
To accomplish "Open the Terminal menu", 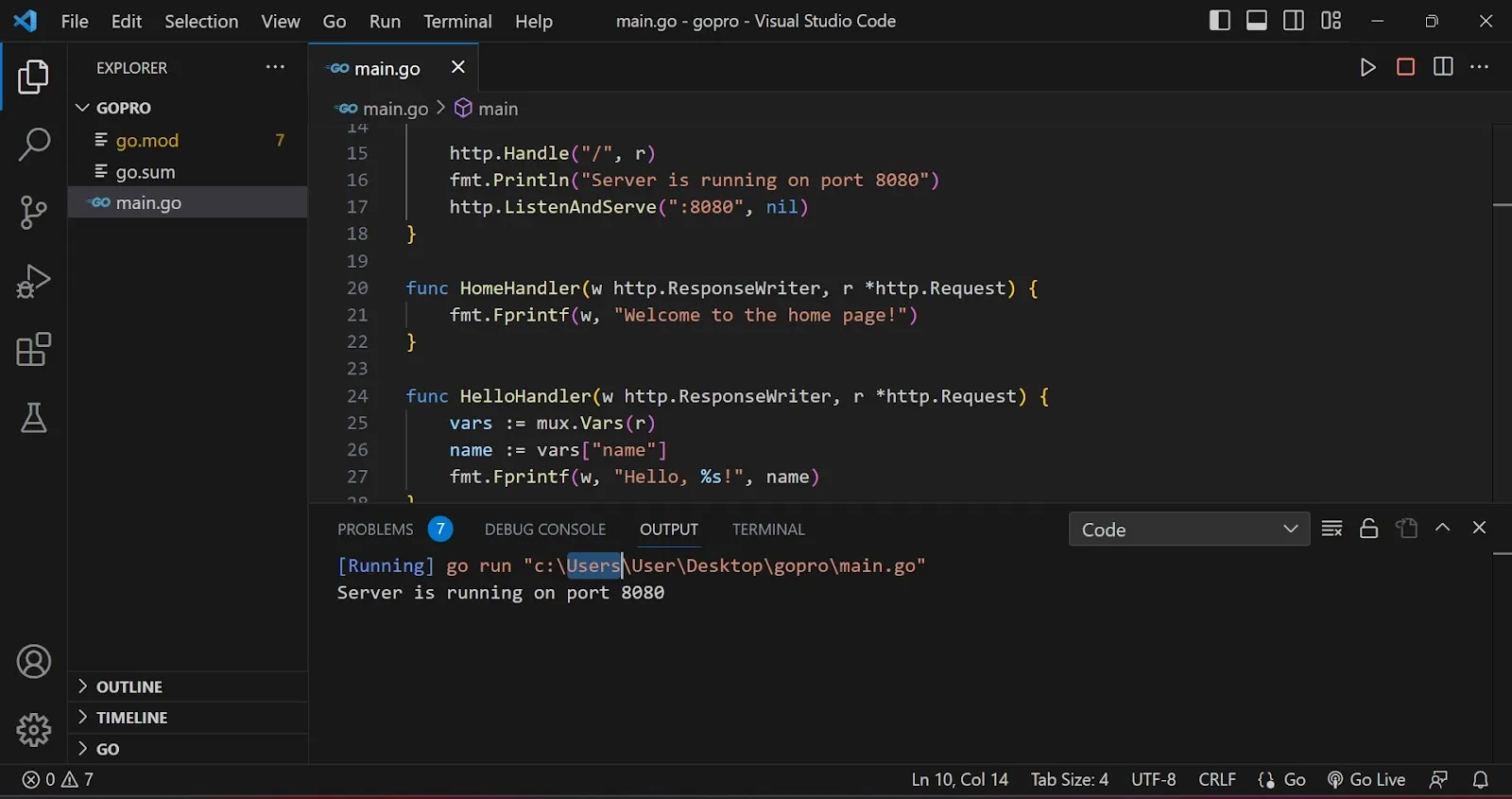I will tap(457, 21).
